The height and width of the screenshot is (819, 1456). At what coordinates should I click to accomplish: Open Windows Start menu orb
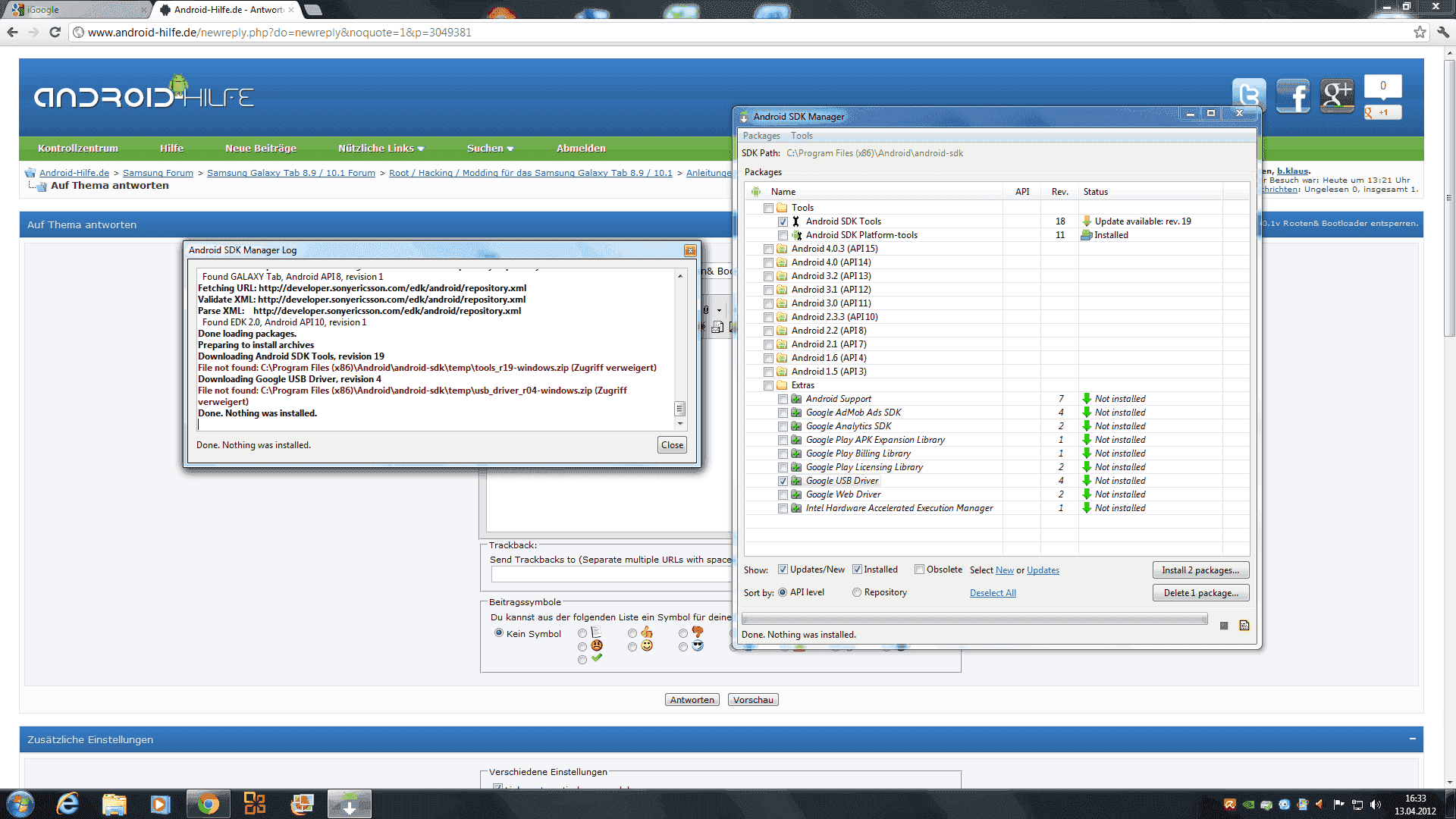pyautogui.click(x=20, y=804)
